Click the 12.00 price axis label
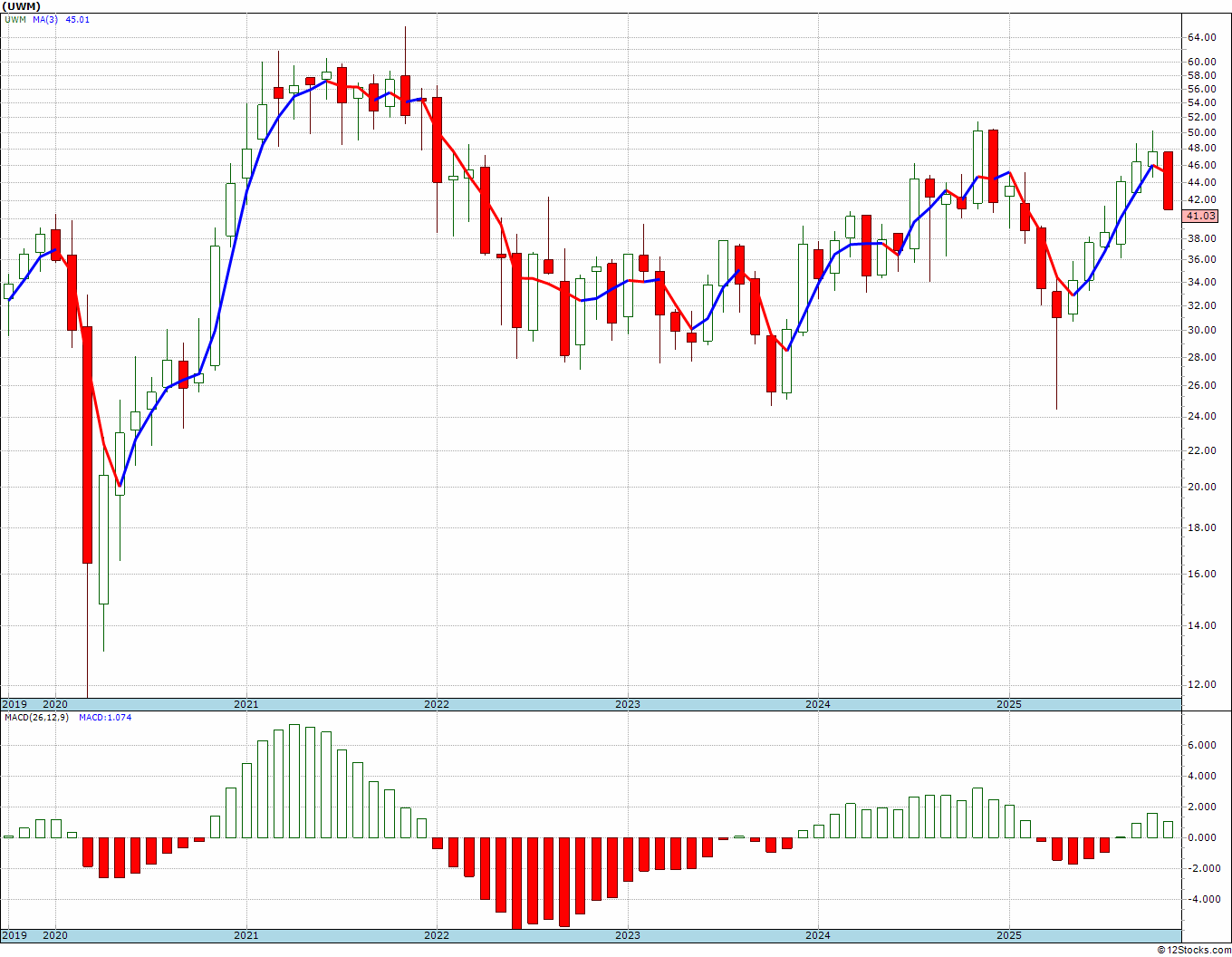 (1201, 684)
